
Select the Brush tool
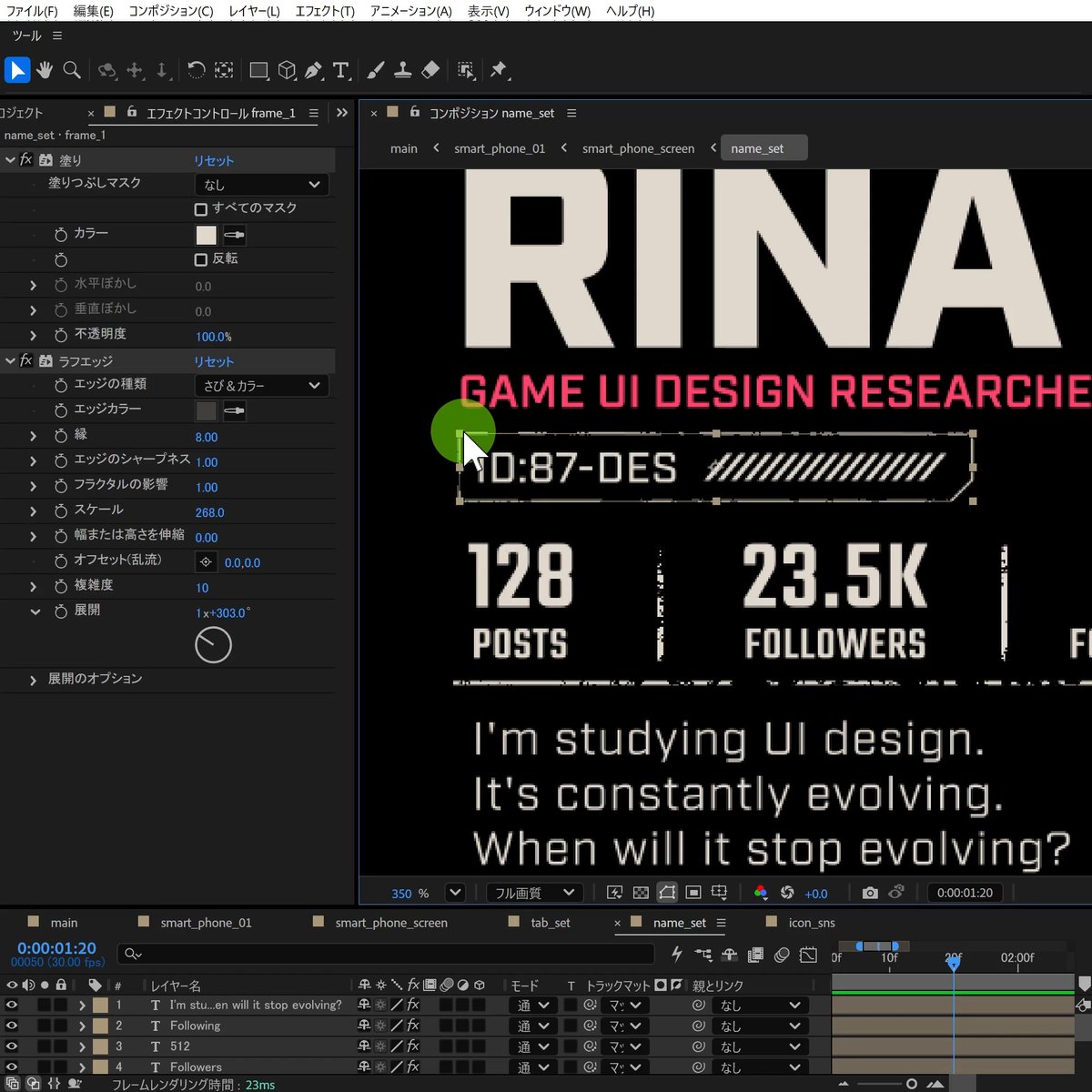(376, 70)
